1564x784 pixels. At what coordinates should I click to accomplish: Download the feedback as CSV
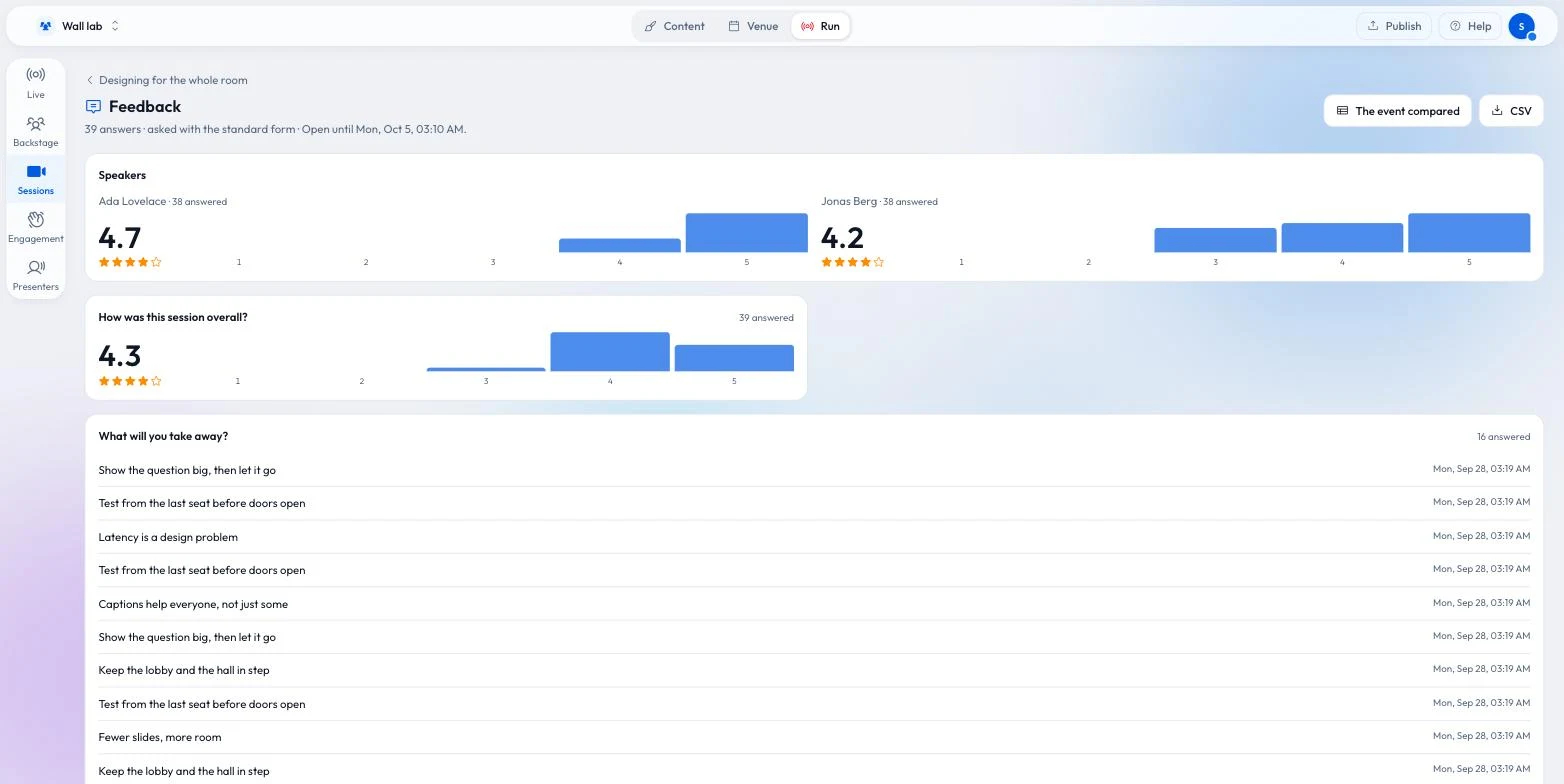(1511, 111)
